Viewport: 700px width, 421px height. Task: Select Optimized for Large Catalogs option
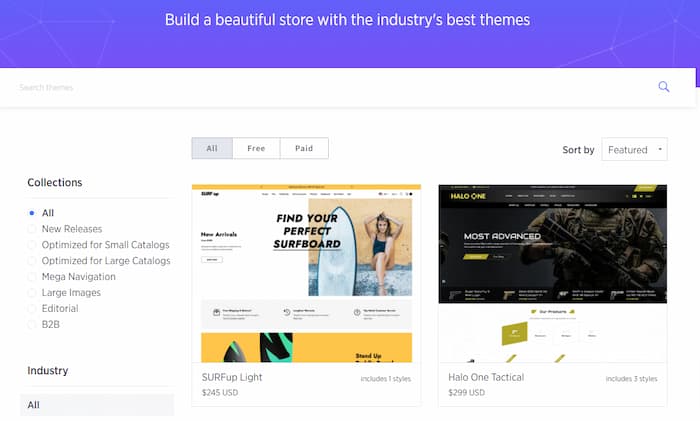pos(32,261)
